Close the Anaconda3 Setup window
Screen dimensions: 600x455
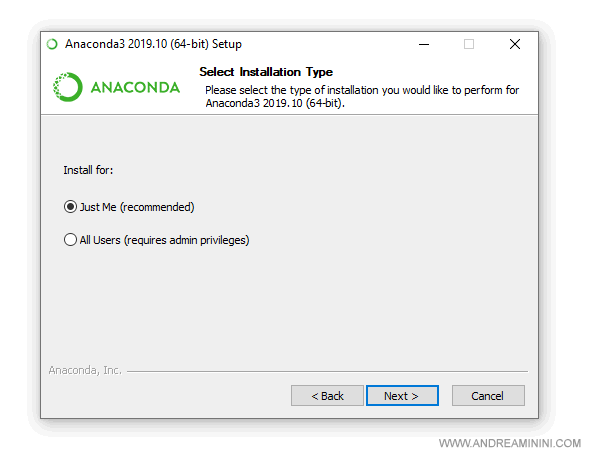(x=515, y=44)
